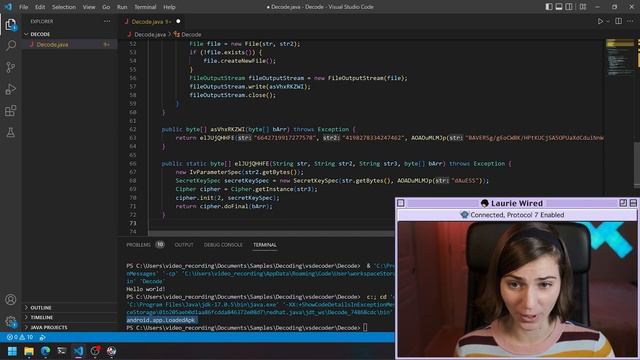The width and height of the screenshot is (640, 360).
Task: Switch to the PROBLEMS panel tab
Action: coord(138,245)
